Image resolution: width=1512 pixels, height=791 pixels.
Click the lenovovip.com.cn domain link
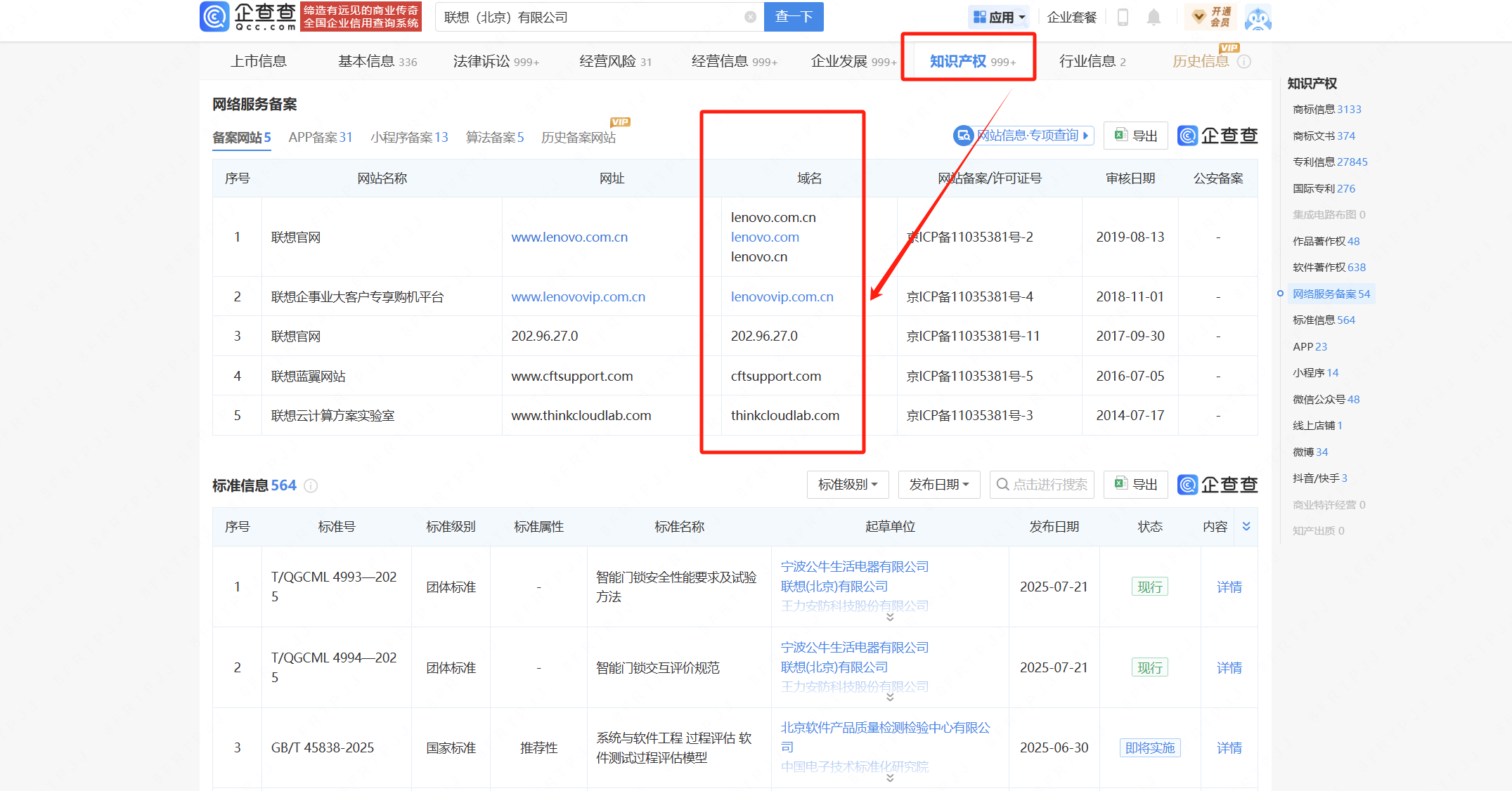782,296
